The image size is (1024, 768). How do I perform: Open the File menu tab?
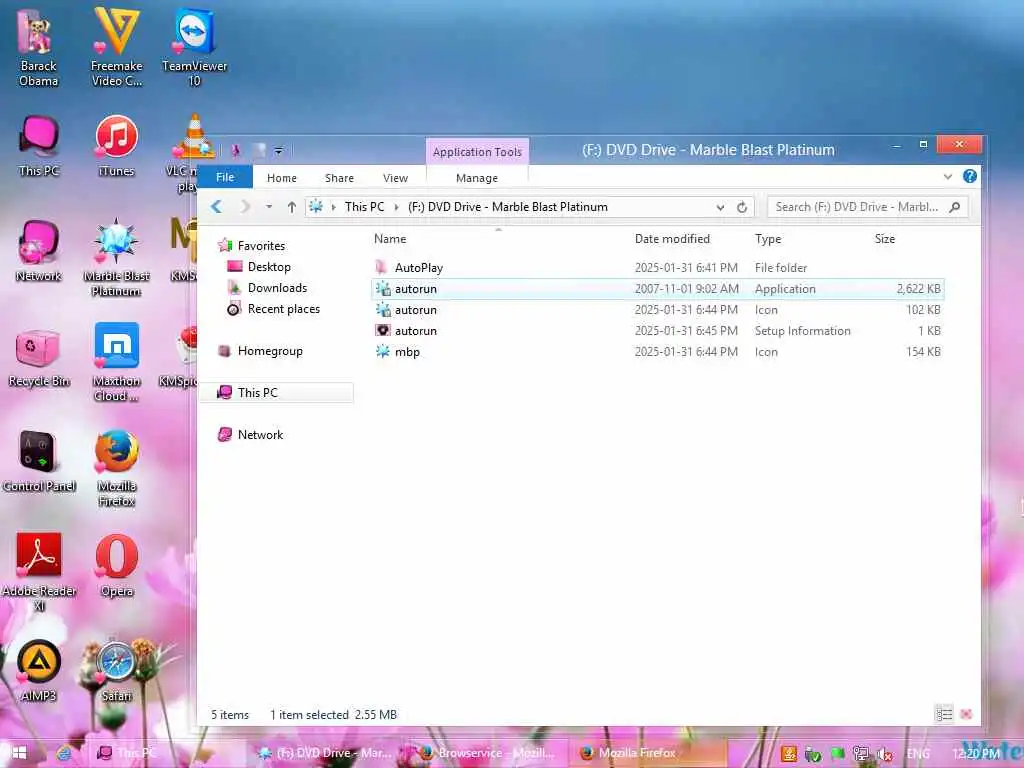coord(225,177)
